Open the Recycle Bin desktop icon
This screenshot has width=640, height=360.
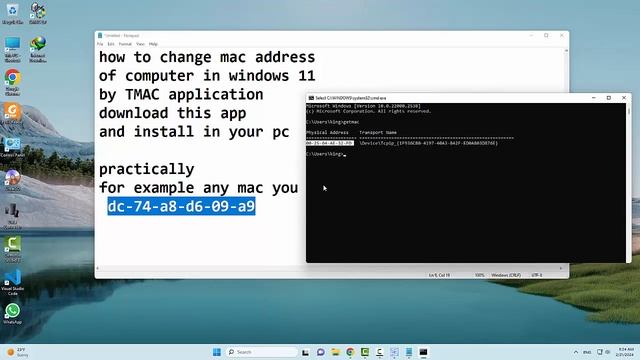coord(12,13)
